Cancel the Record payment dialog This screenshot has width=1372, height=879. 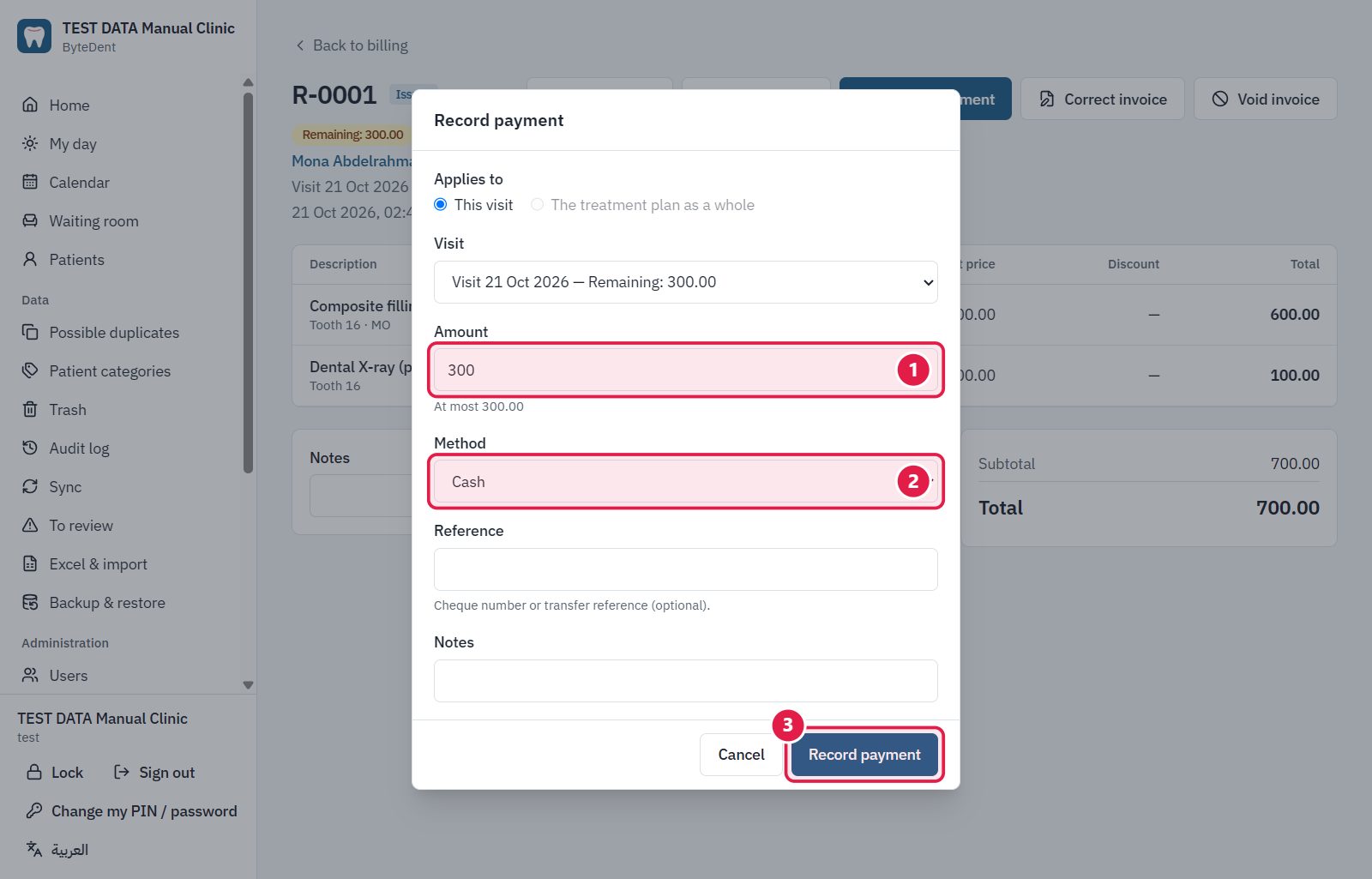point(741,755)
